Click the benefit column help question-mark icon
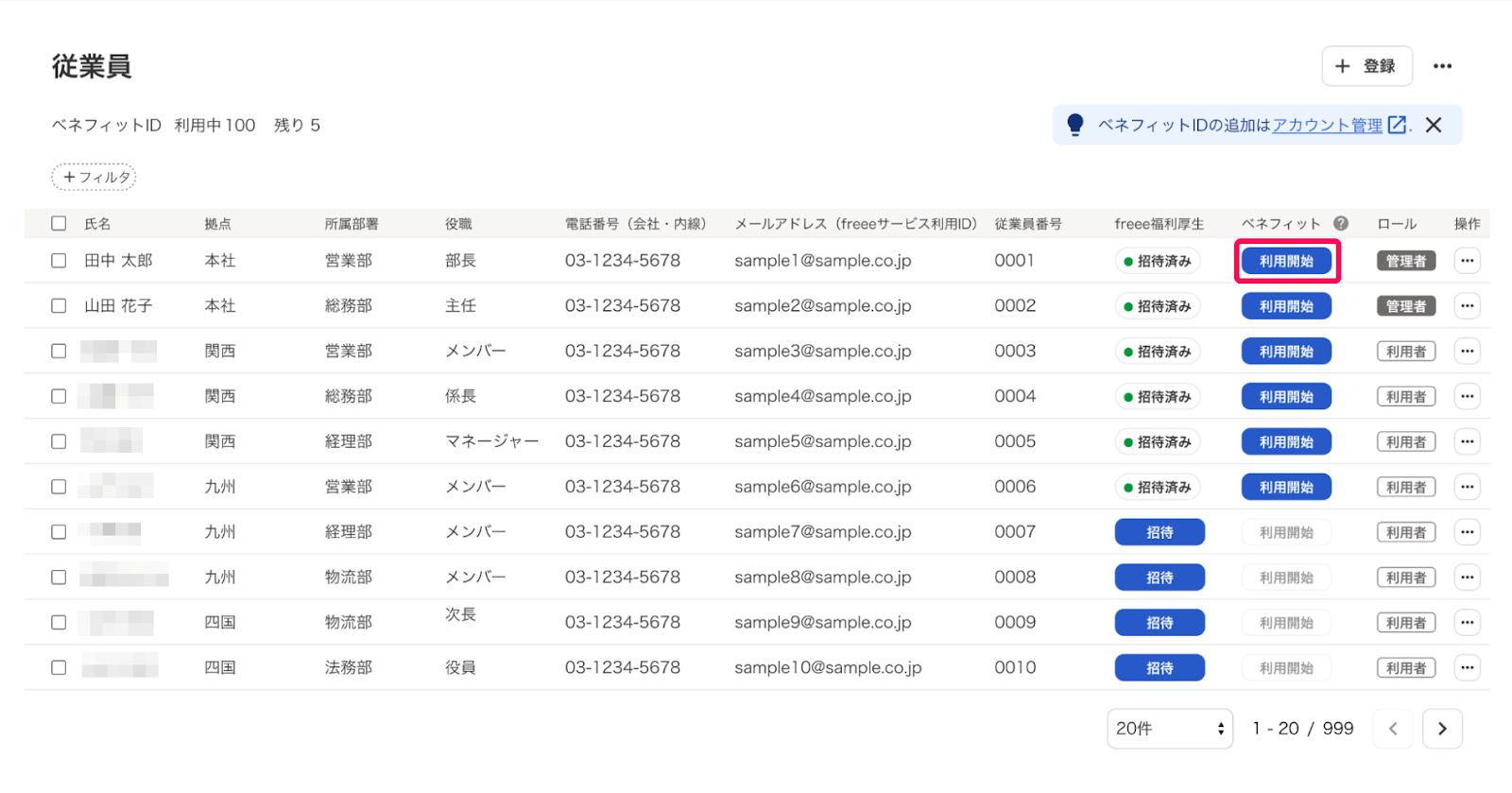The height and width of the screenshot is (793, 1512). (1341, 224)
